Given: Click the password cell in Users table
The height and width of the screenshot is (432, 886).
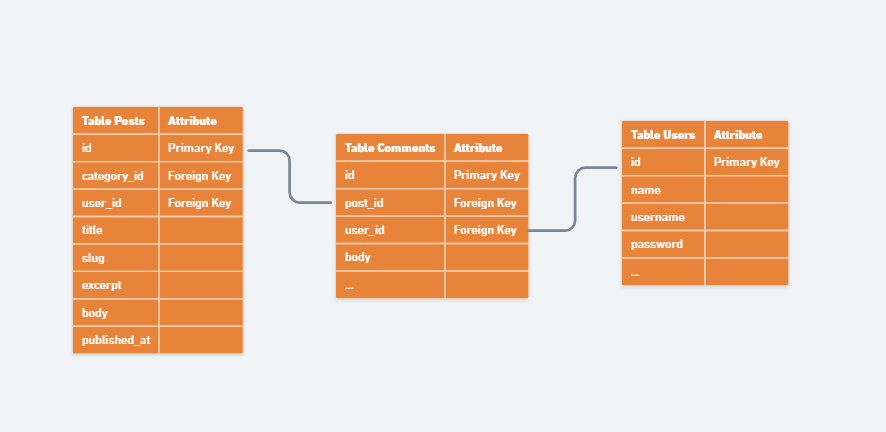Looking at the screenshot, I should 663,244.
